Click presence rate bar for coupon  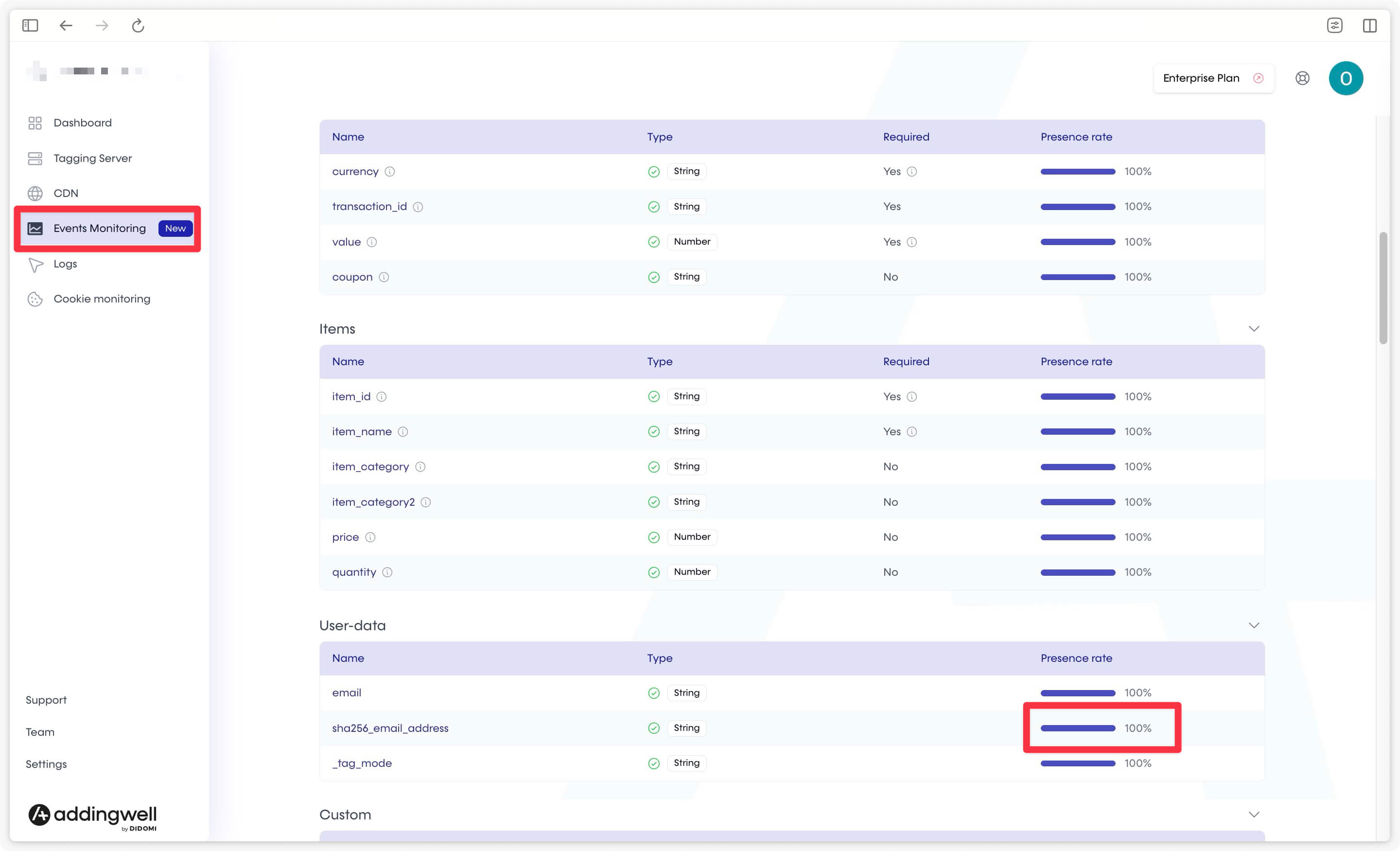(x=1078, y=277)
